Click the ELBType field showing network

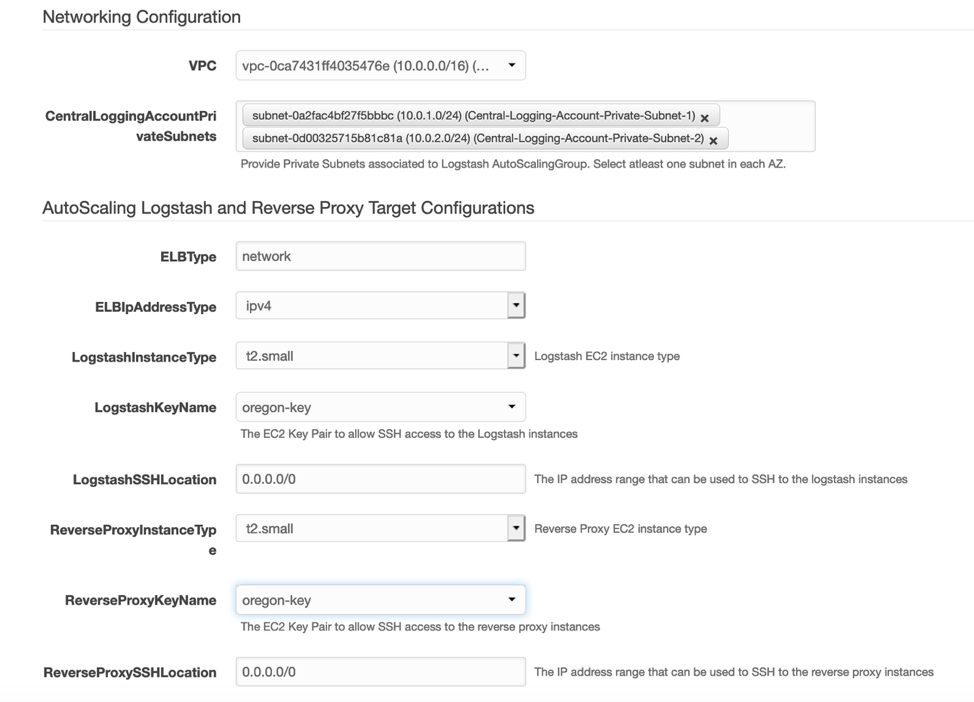pyautogui.click(x=380, y=256)
